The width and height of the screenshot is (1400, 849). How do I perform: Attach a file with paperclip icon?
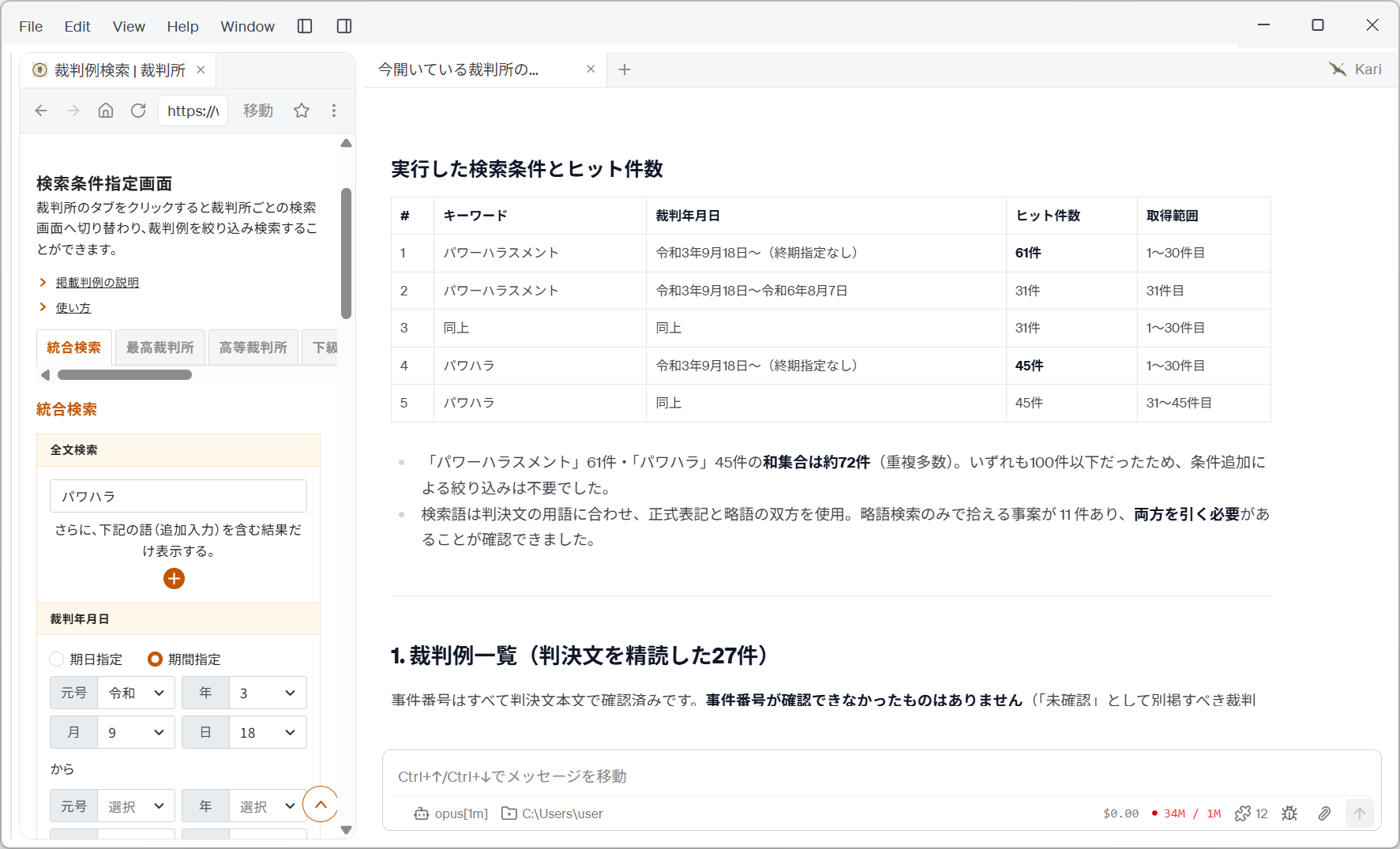[x=1324, y=813]
